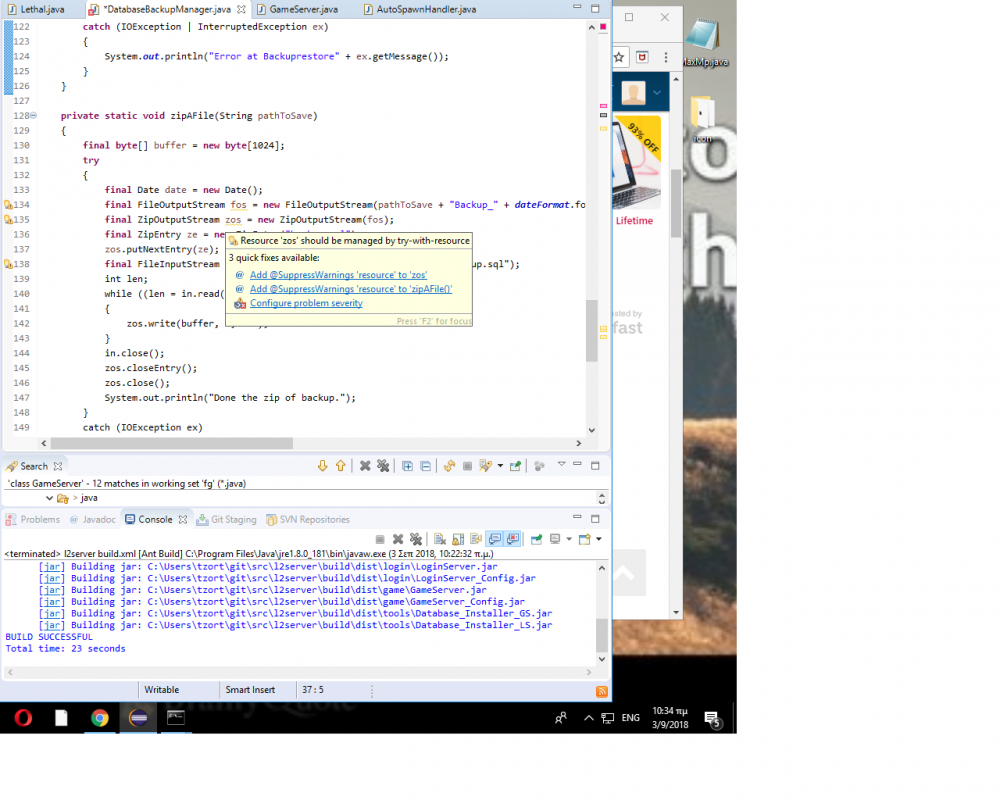The image size is (1000, 800).
Task: Expand all search results
Action: (x=407, y=466)
